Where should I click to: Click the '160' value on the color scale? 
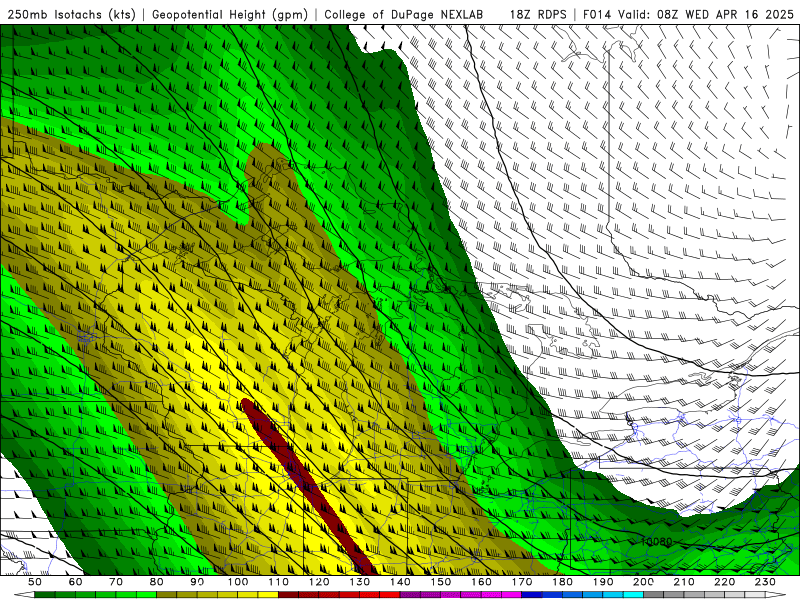tap(482, 582)
